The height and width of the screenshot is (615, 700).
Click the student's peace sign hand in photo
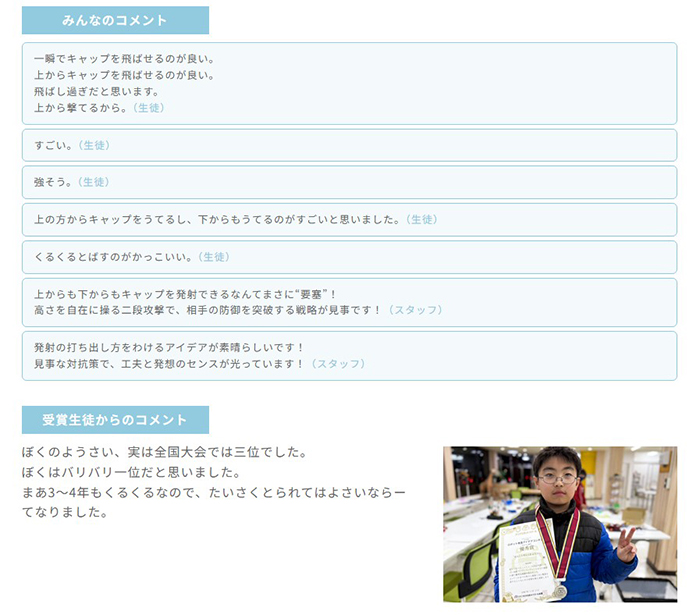point(626,543)
